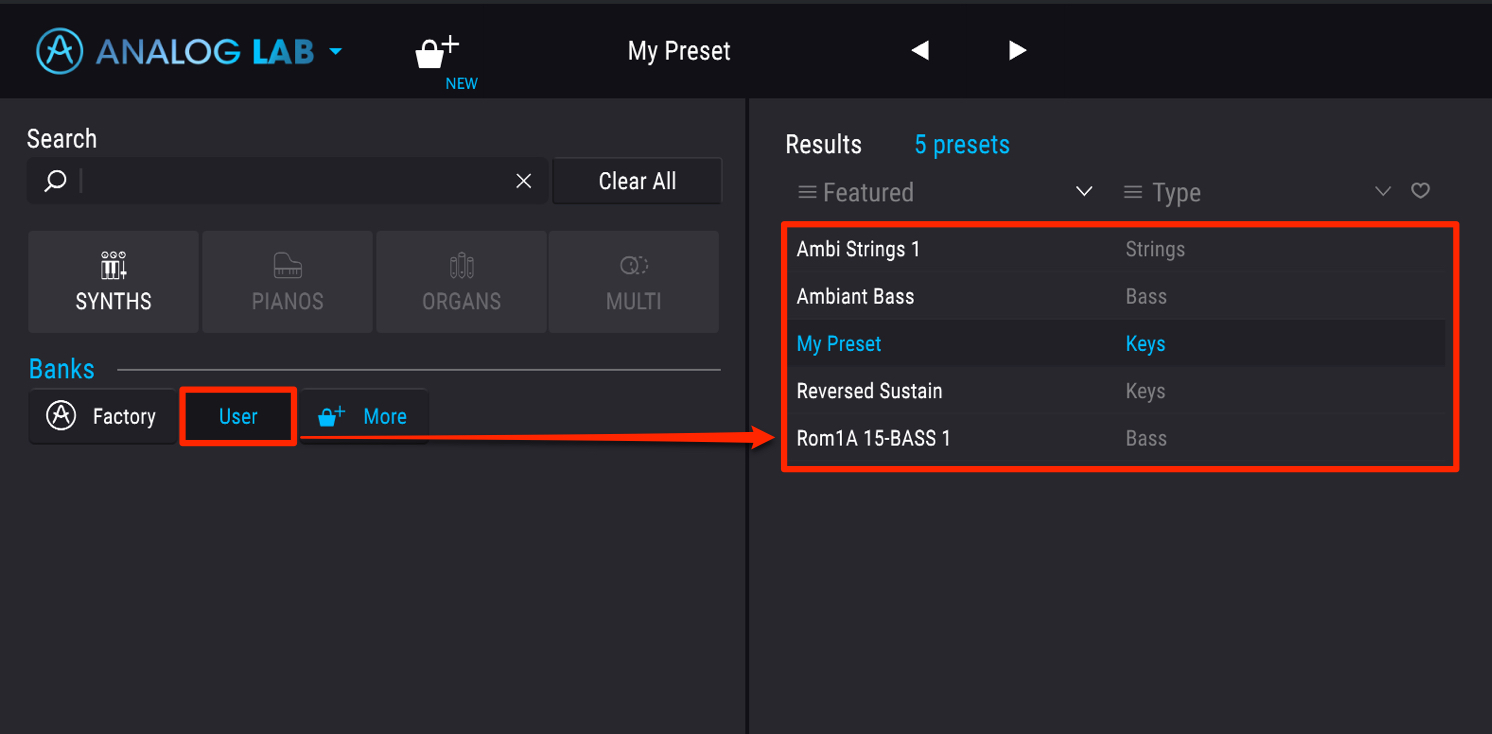
Task: Select the Factory bank tab
Action: [x=102, y=416]
